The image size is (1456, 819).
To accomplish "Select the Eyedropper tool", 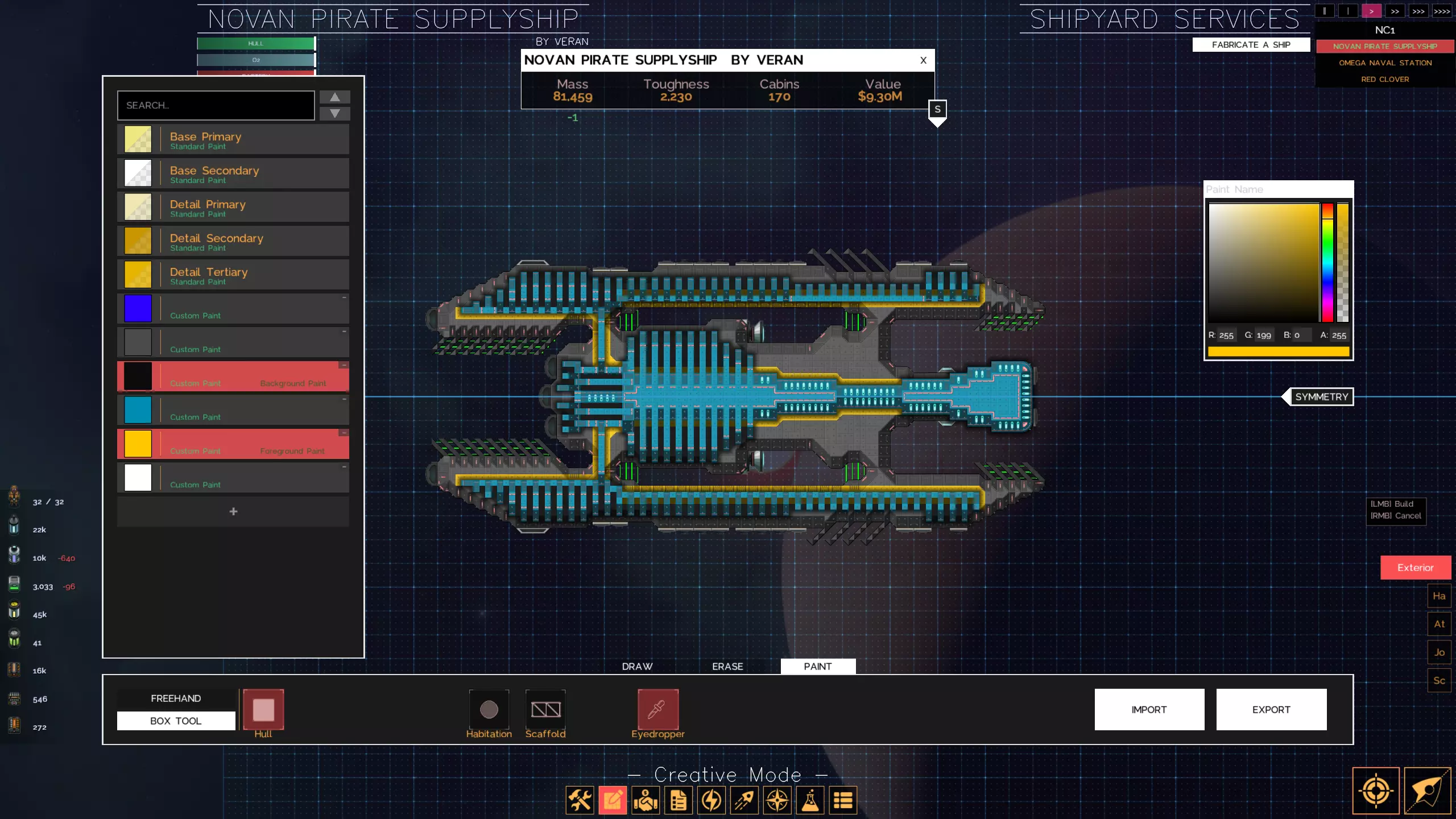I will coord(657,709).
